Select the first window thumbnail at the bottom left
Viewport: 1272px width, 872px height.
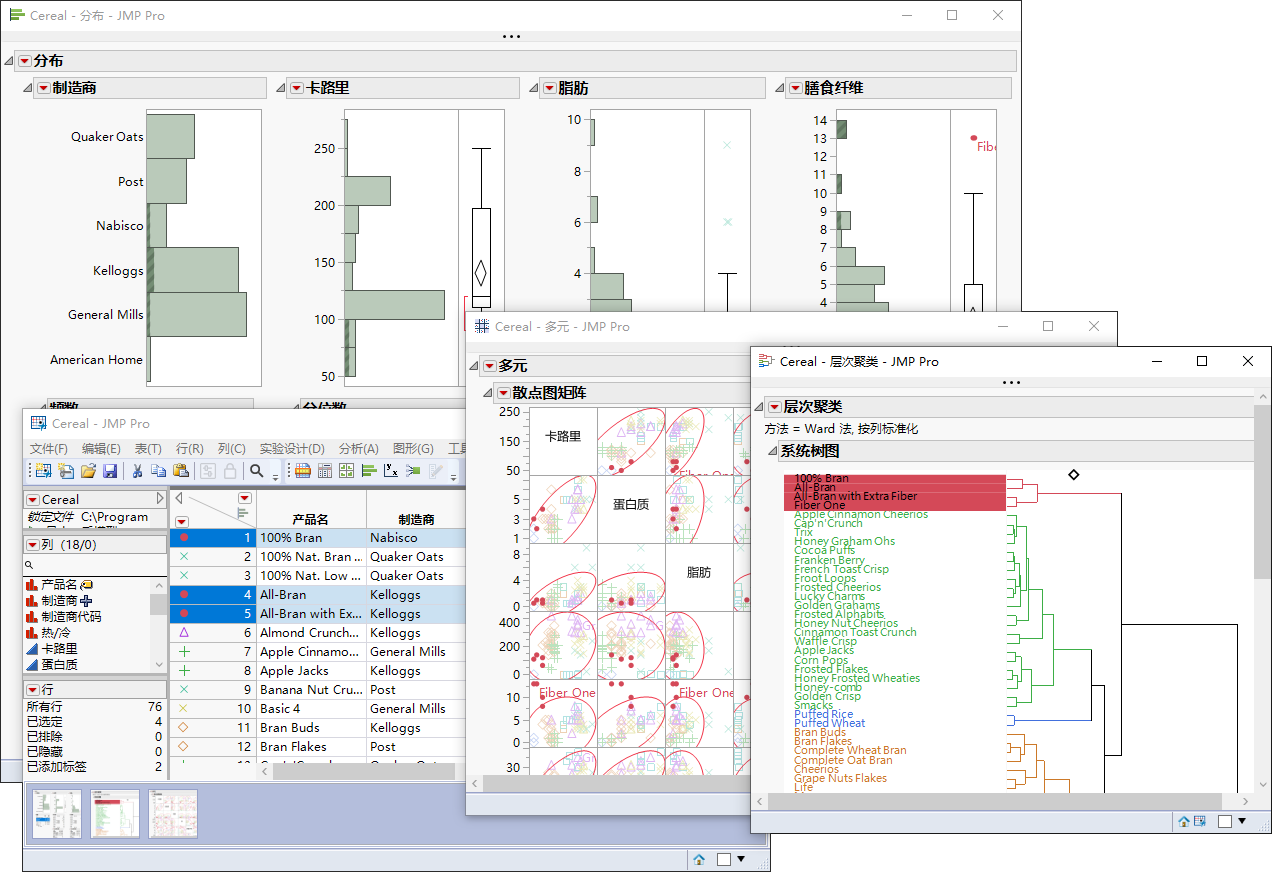tap(55, 813)
